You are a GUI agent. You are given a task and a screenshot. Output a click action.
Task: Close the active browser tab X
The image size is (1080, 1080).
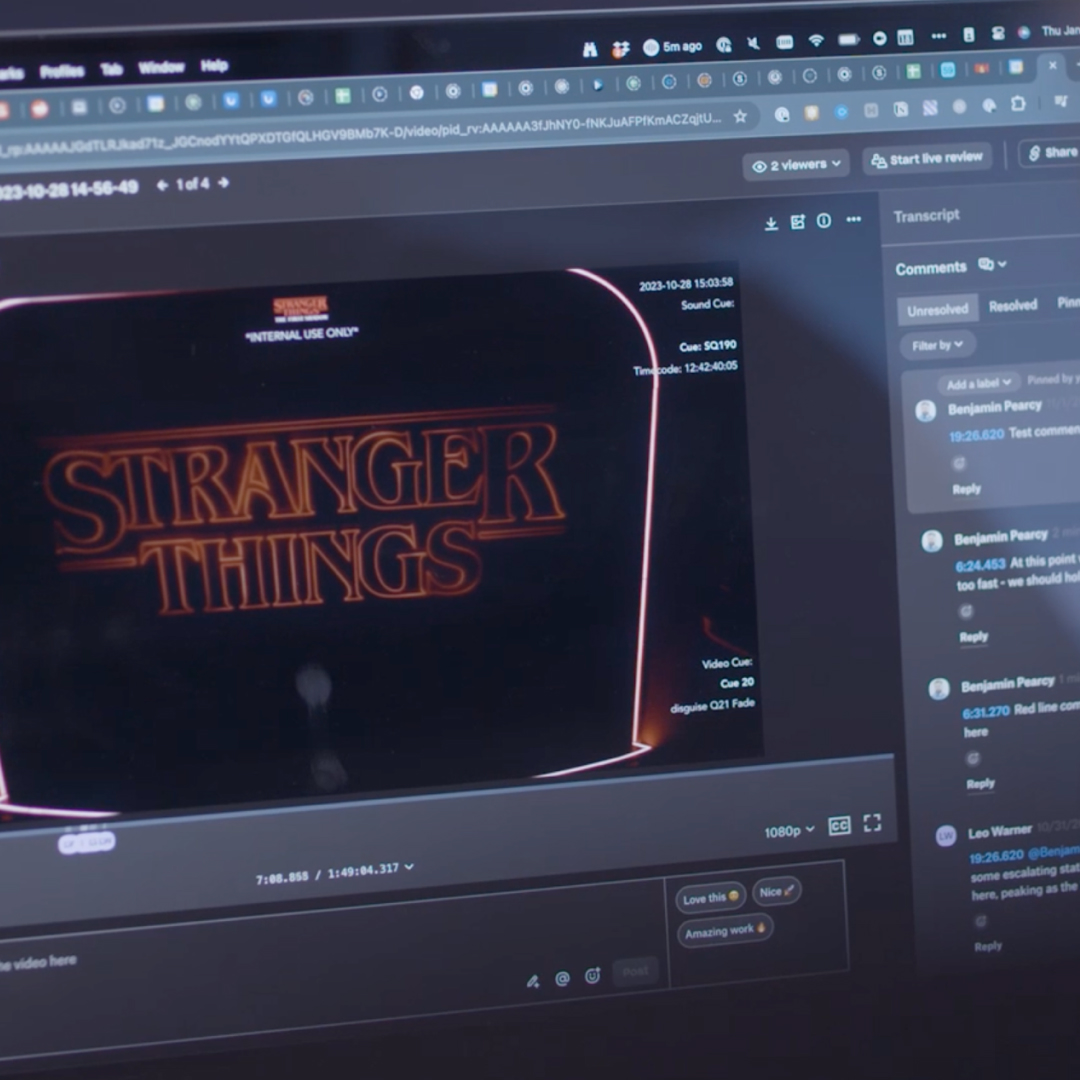tap(1052, 65)
